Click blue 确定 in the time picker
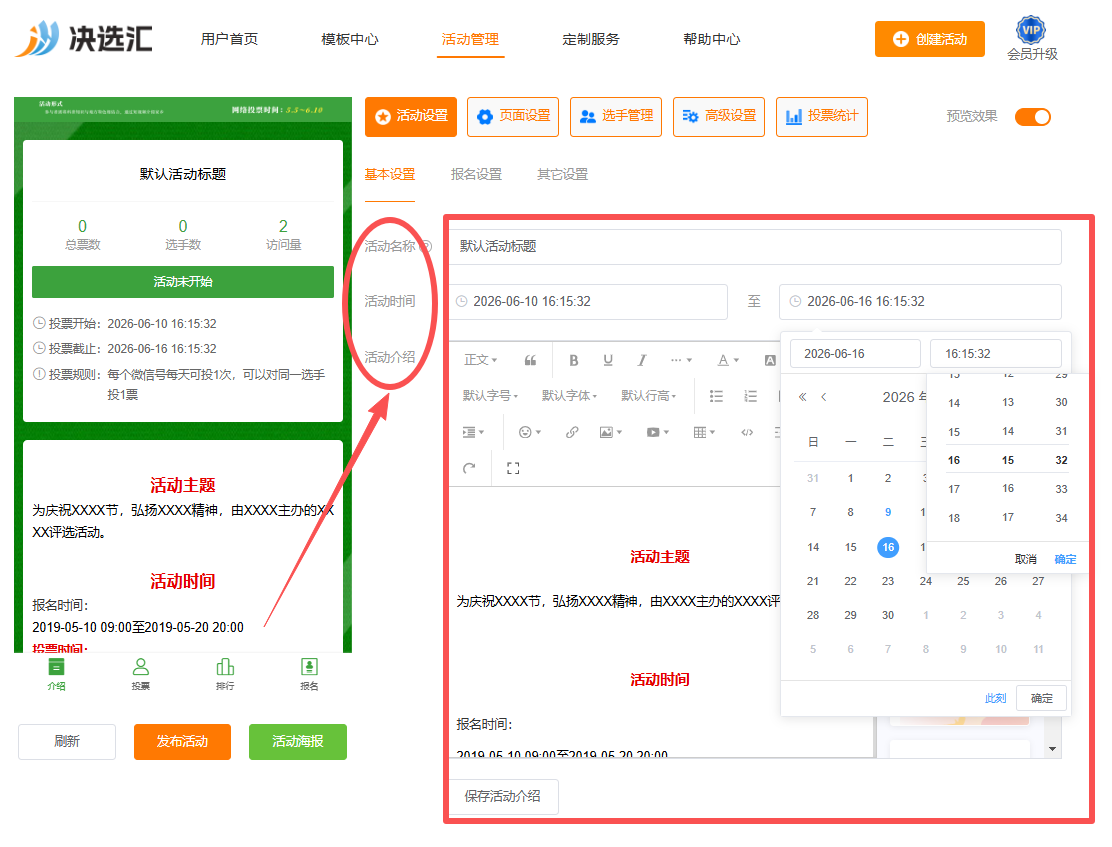 click(1065, 559)
